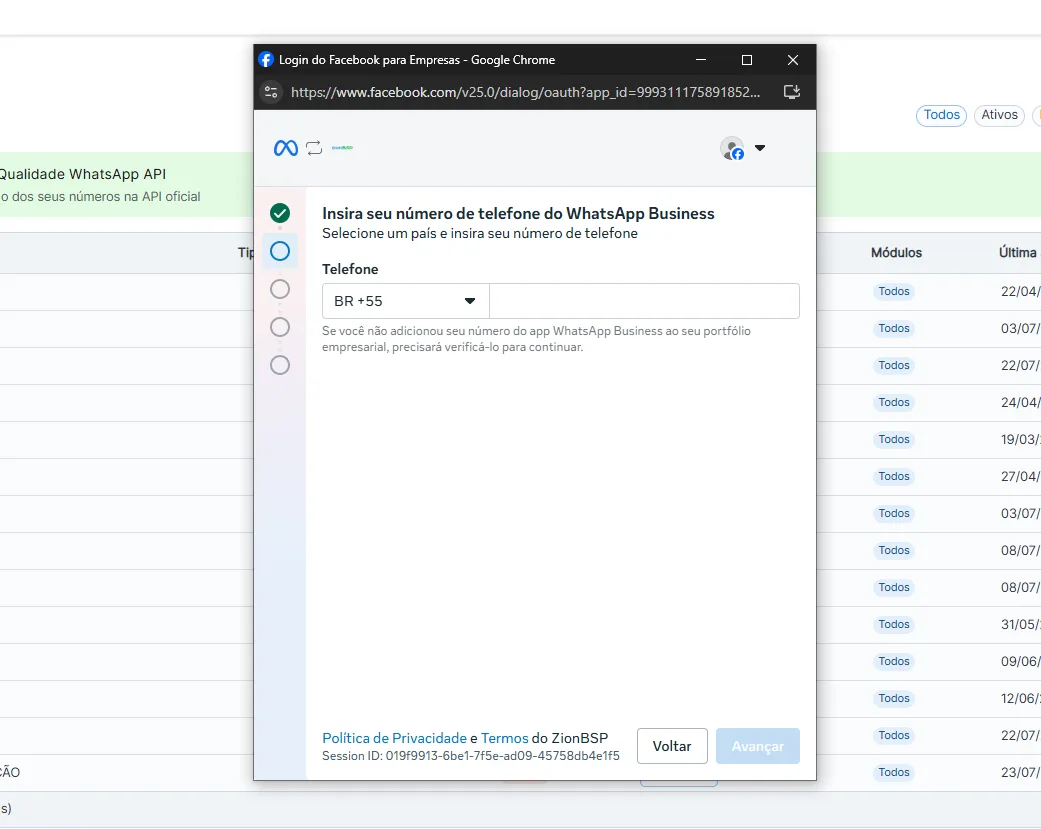This screenshot has height=829, width=1041.
Task: Click the Facebook profile avatar icon
Action: click(x=732, y=148)
